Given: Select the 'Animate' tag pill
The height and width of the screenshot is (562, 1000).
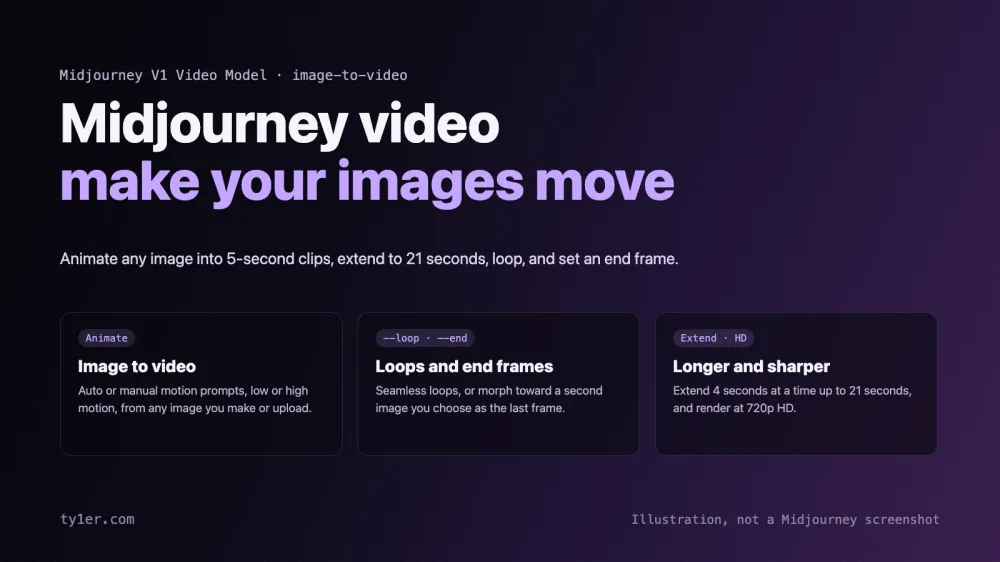Looking at the screenshot, I should 107,338.
